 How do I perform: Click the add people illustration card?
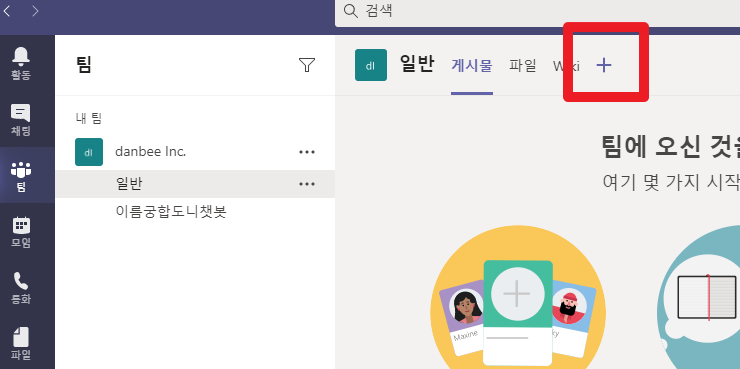518,312
